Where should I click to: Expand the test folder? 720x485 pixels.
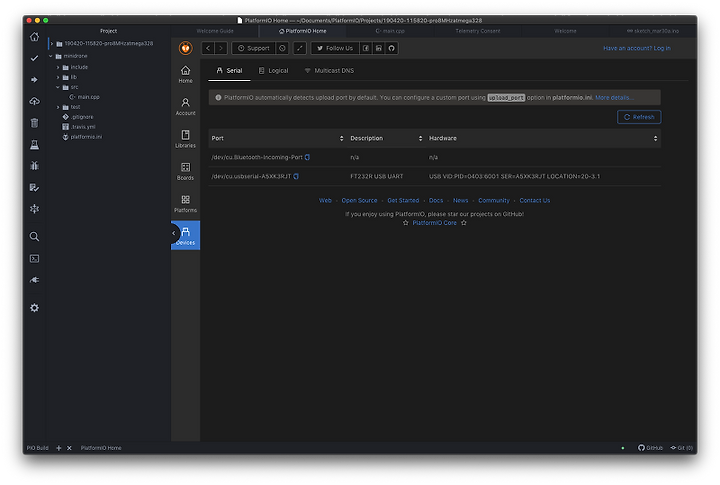(x=58, y=107)
